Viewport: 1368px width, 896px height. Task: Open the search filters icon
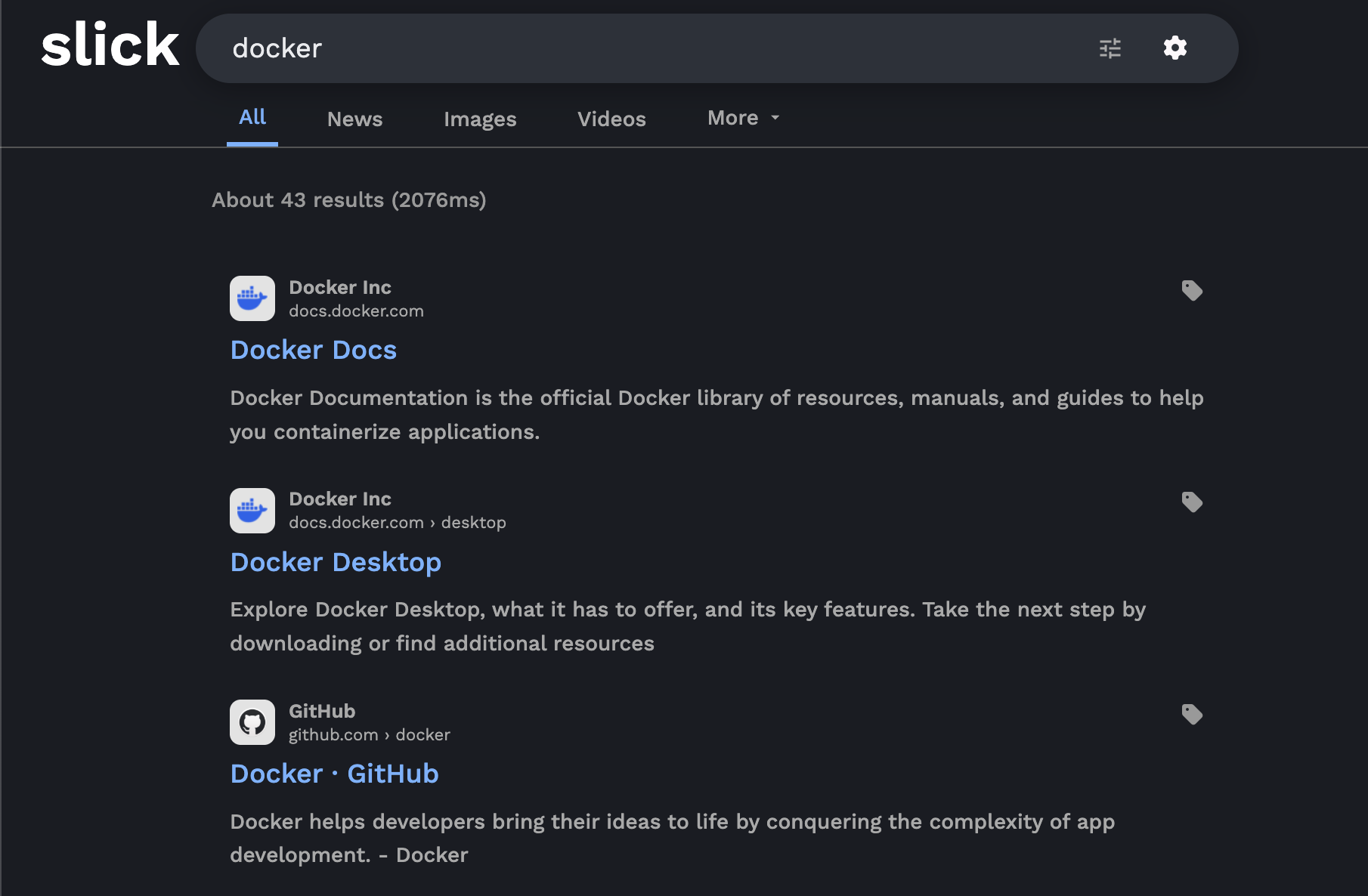[1109, 48]
